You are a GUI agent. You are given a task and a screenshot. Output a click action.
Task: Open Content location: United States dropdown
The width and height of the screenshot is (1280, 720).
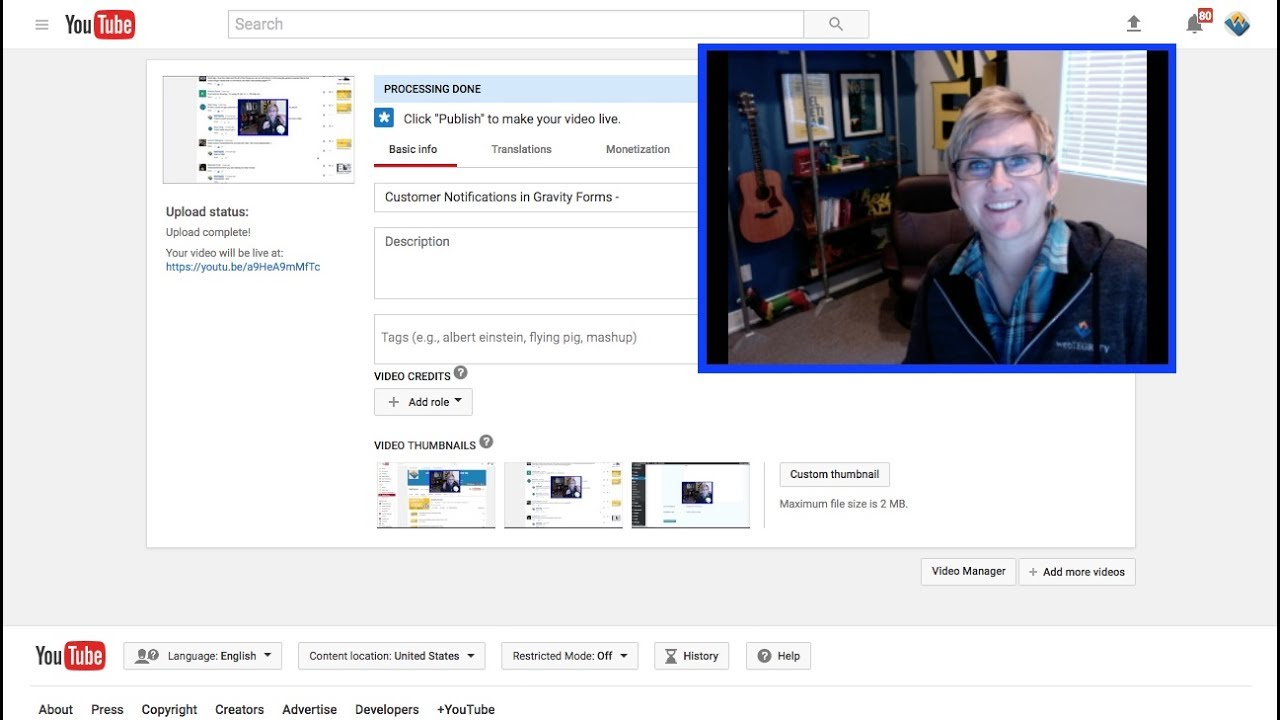[392, 656]
